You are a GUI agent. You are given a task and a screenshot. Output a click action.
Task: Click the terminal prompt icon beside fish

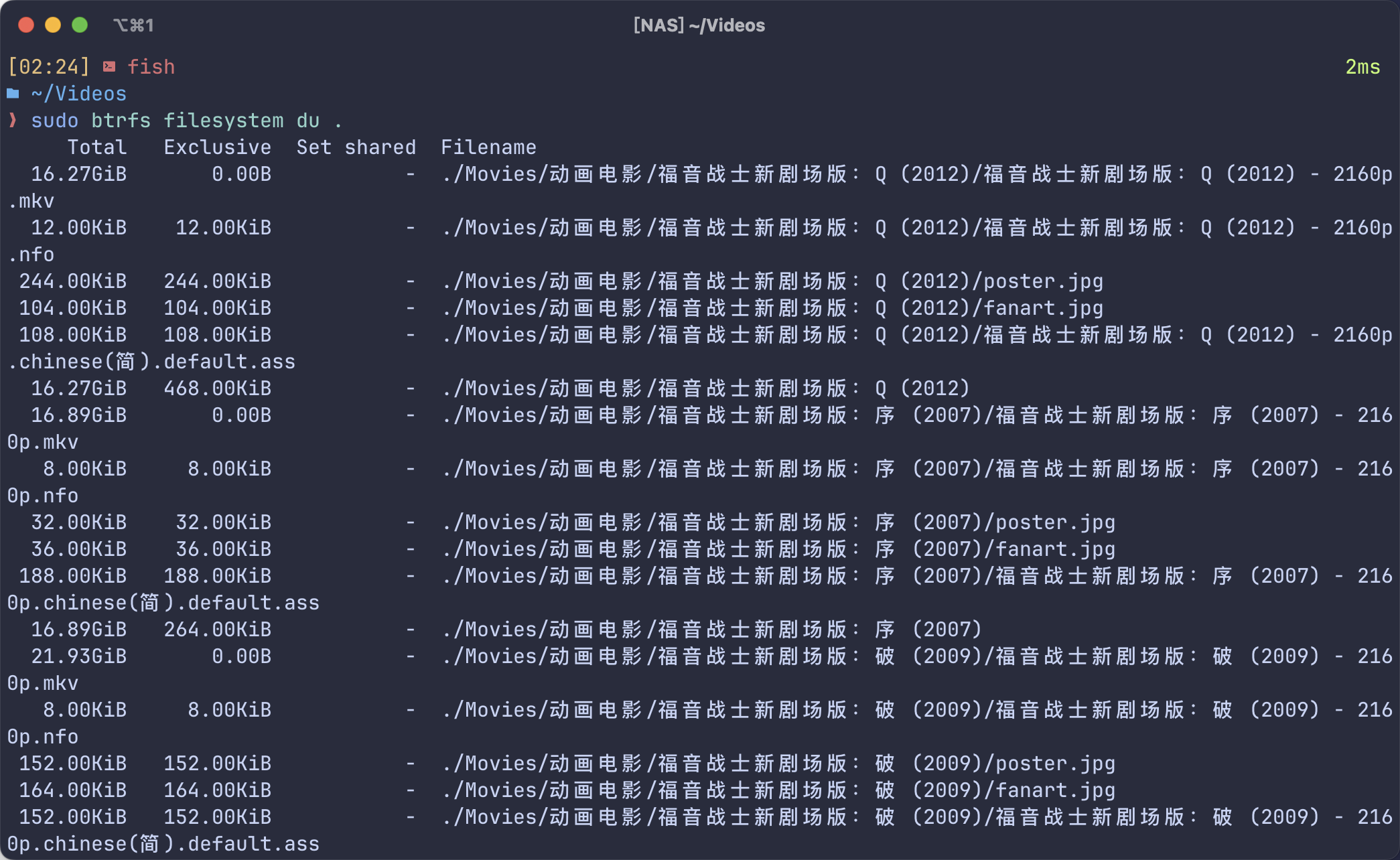[109, 66]
